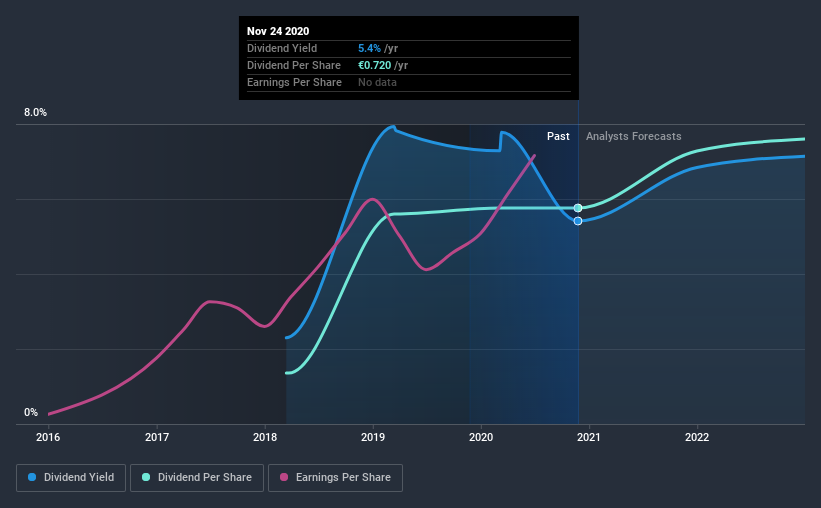Image resolution: width=821 pixels, height=508 pixels.
Task: Click the Analysts Forecasts label
Action: pyautogui.click(x=634, y=136)
